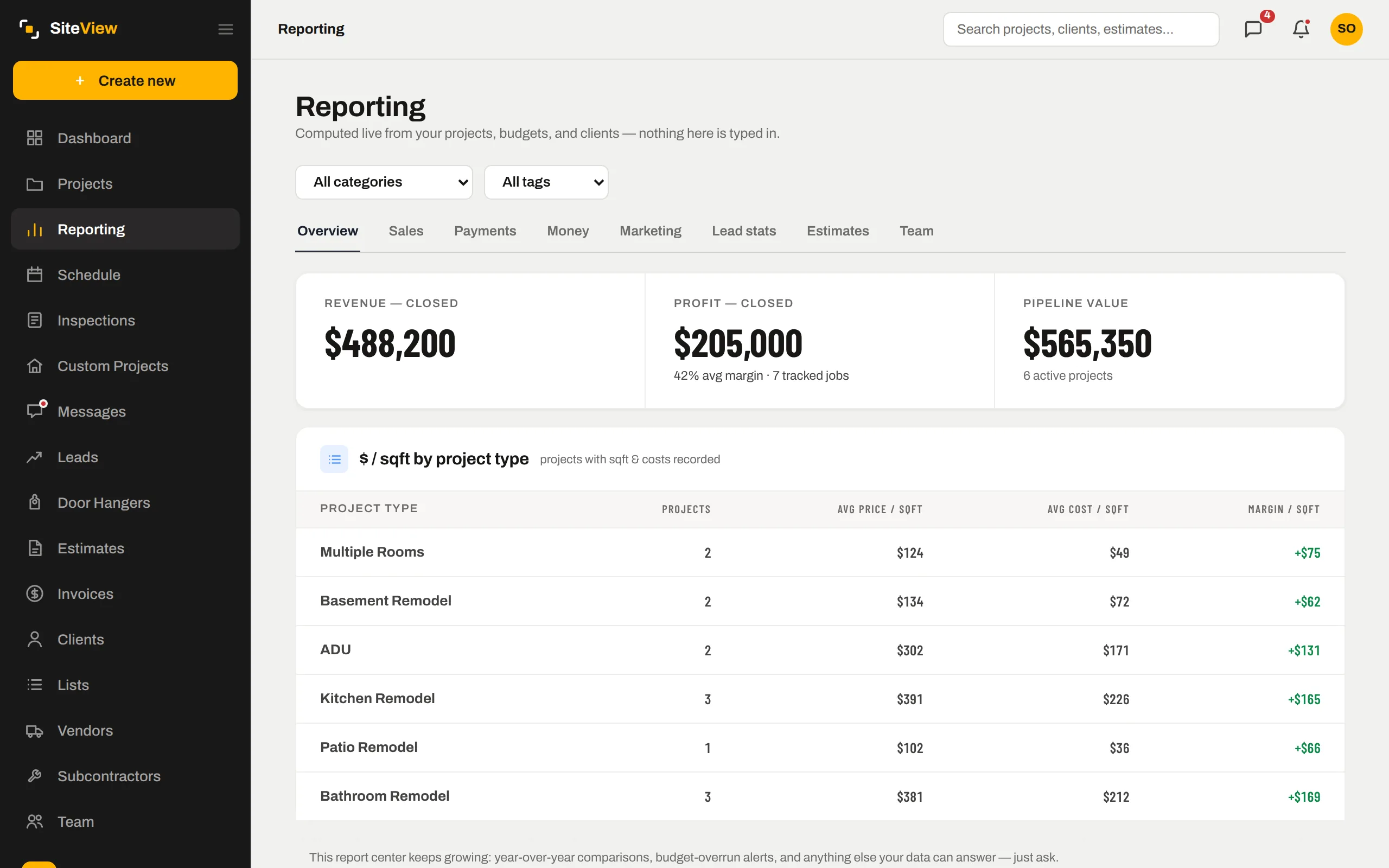Screen dimensions: 1389x868
Task: Click the Clients person icon
Action: 34,639
